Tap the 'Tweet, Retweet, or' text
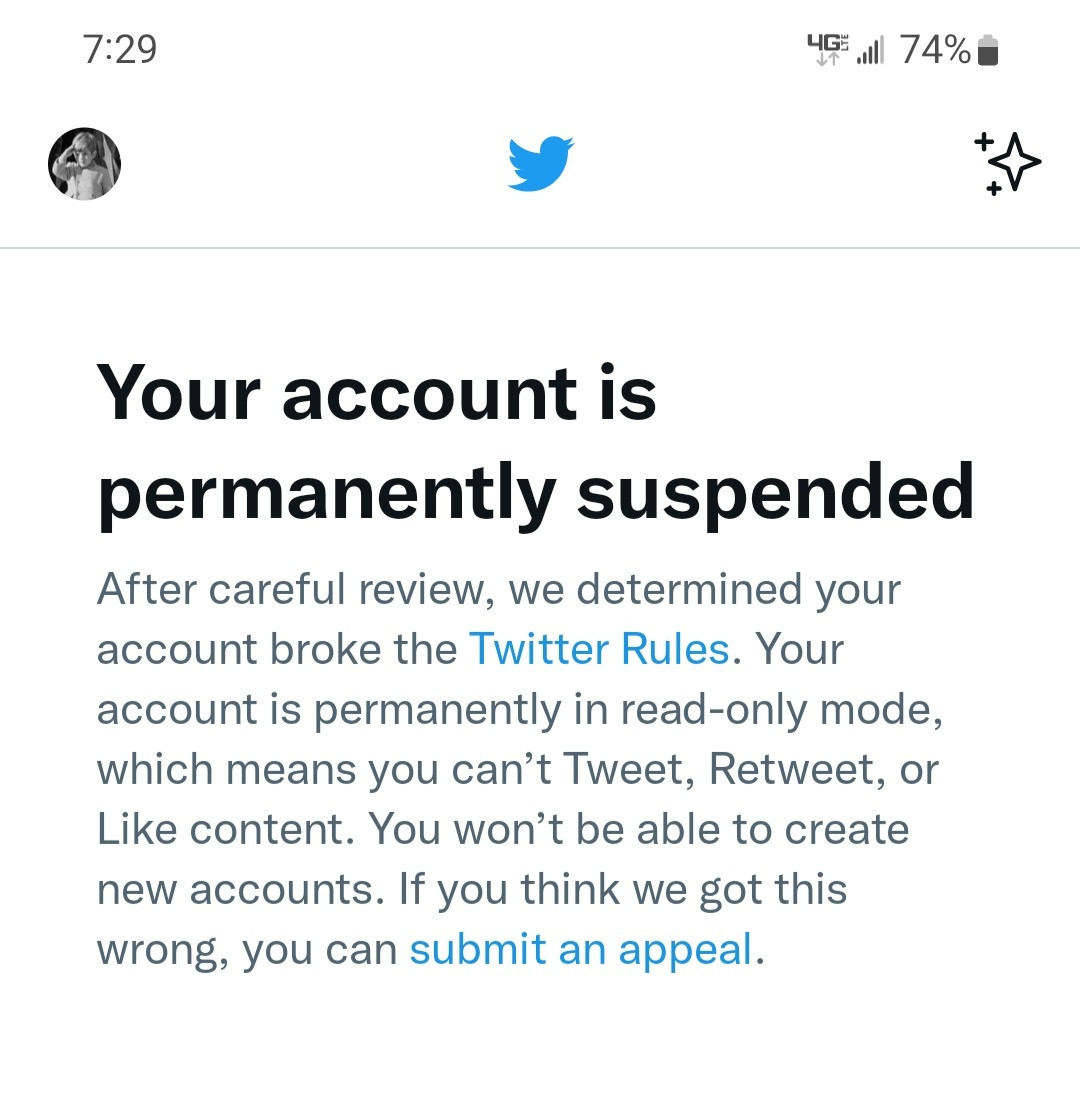 click(750, 769)
